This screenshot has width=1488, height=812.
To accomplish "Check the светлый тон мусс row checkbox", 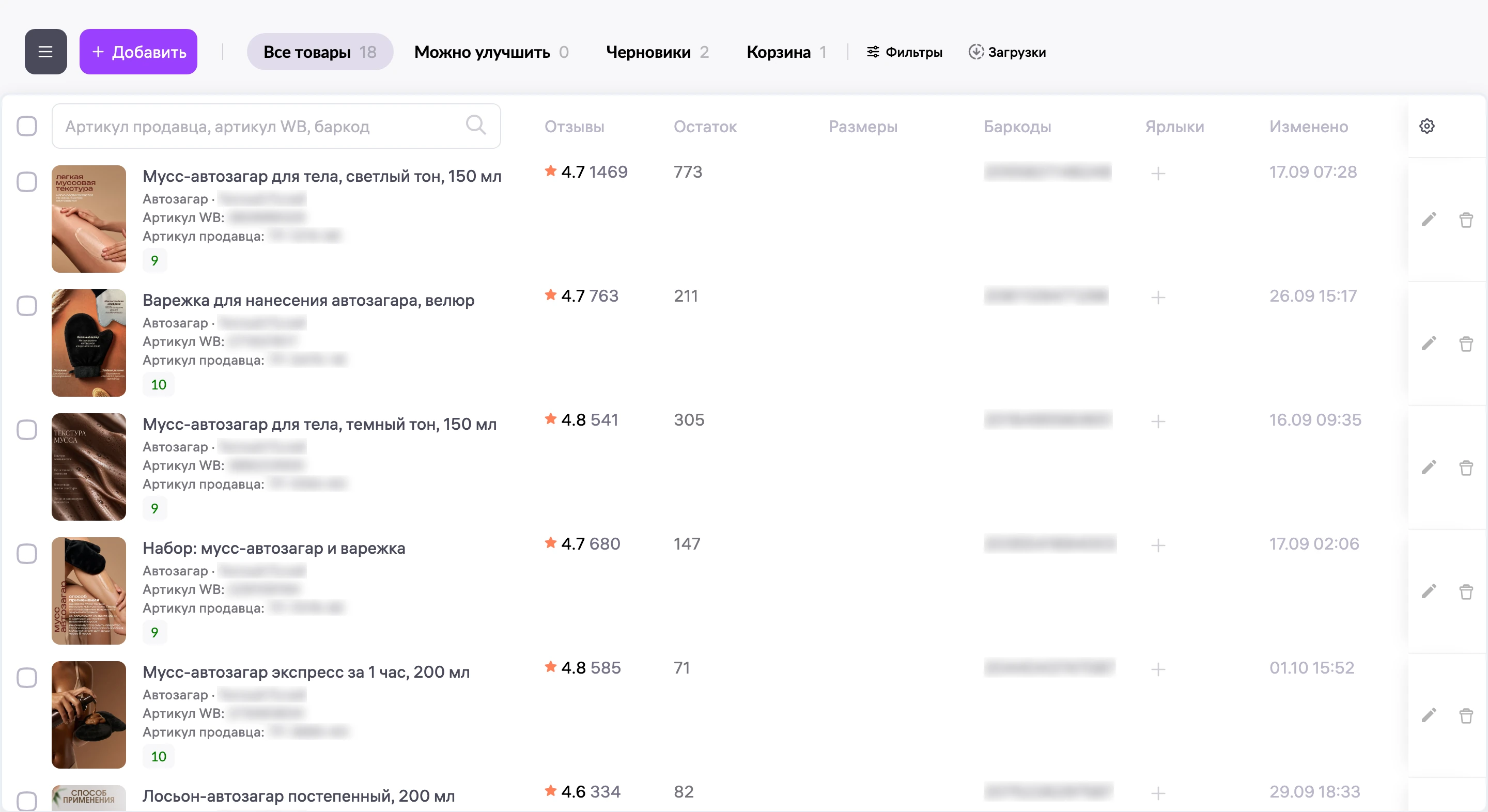I will pos(26,182).
